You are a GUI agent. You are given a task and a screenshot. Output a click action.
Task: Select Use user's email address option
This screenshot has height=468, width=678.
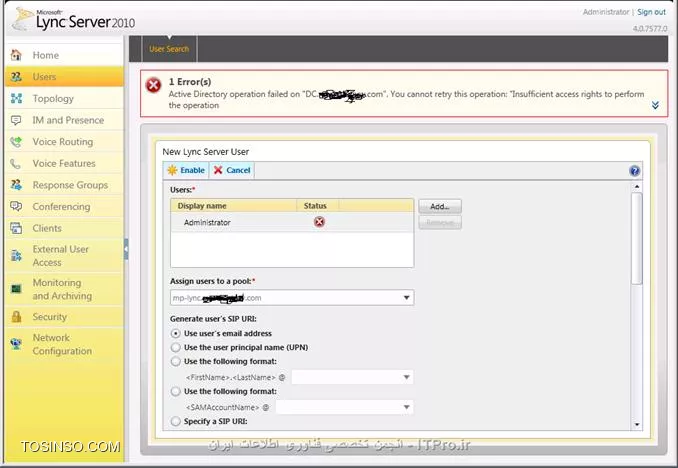tap(176, 333)
